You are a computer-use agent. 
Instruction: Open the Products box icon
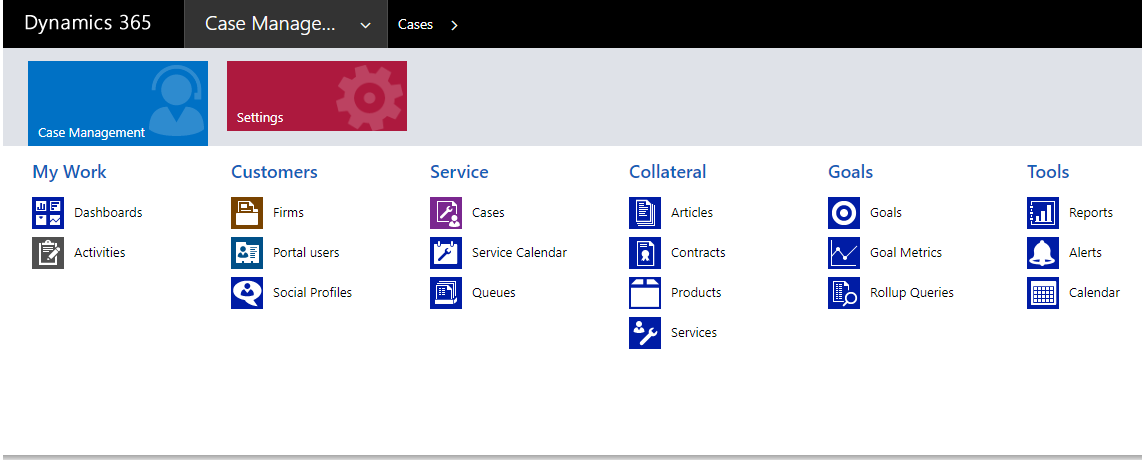[645, 293]
